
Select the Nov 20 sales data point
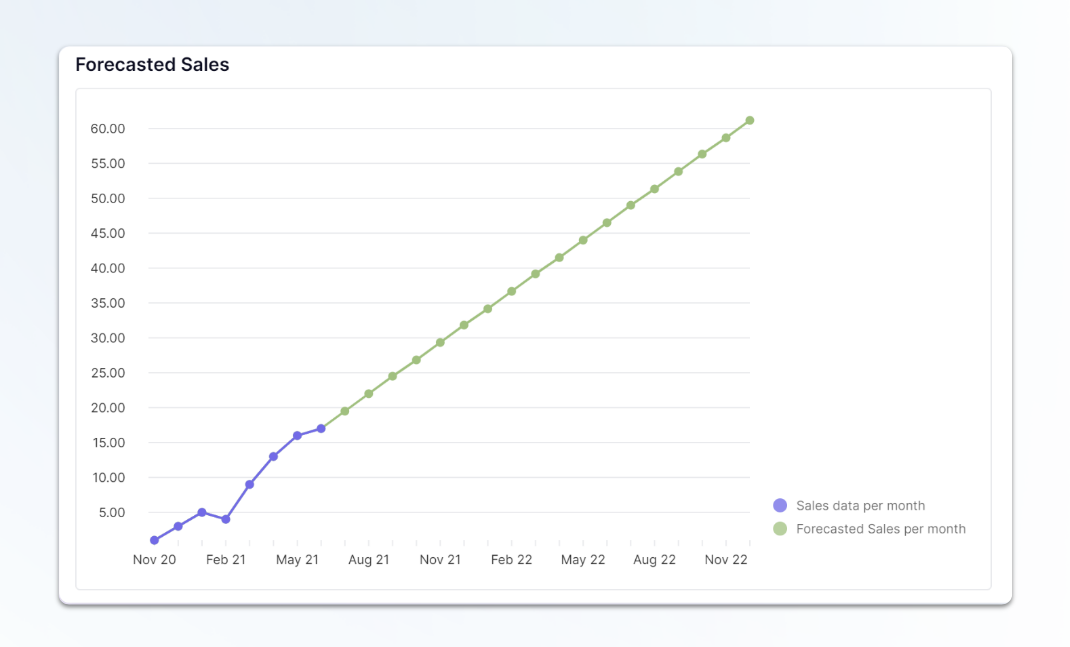[x=154, y=540]
